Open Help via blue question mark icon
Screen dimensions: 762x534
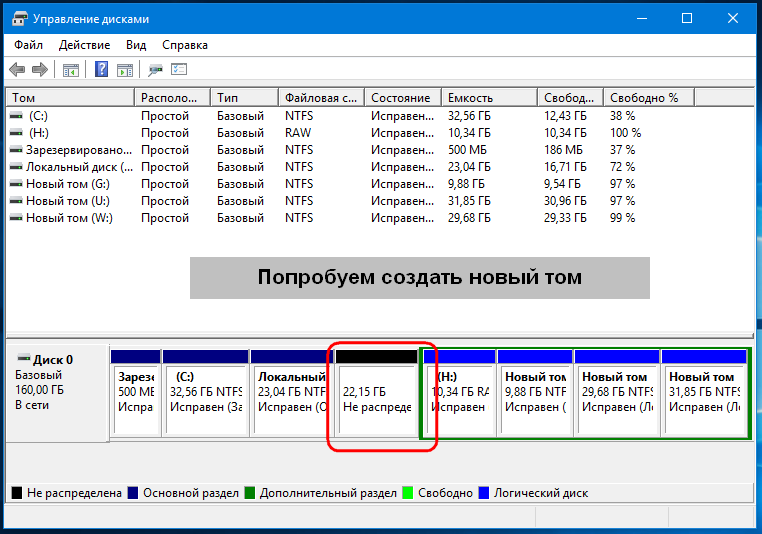click(101, 70)
